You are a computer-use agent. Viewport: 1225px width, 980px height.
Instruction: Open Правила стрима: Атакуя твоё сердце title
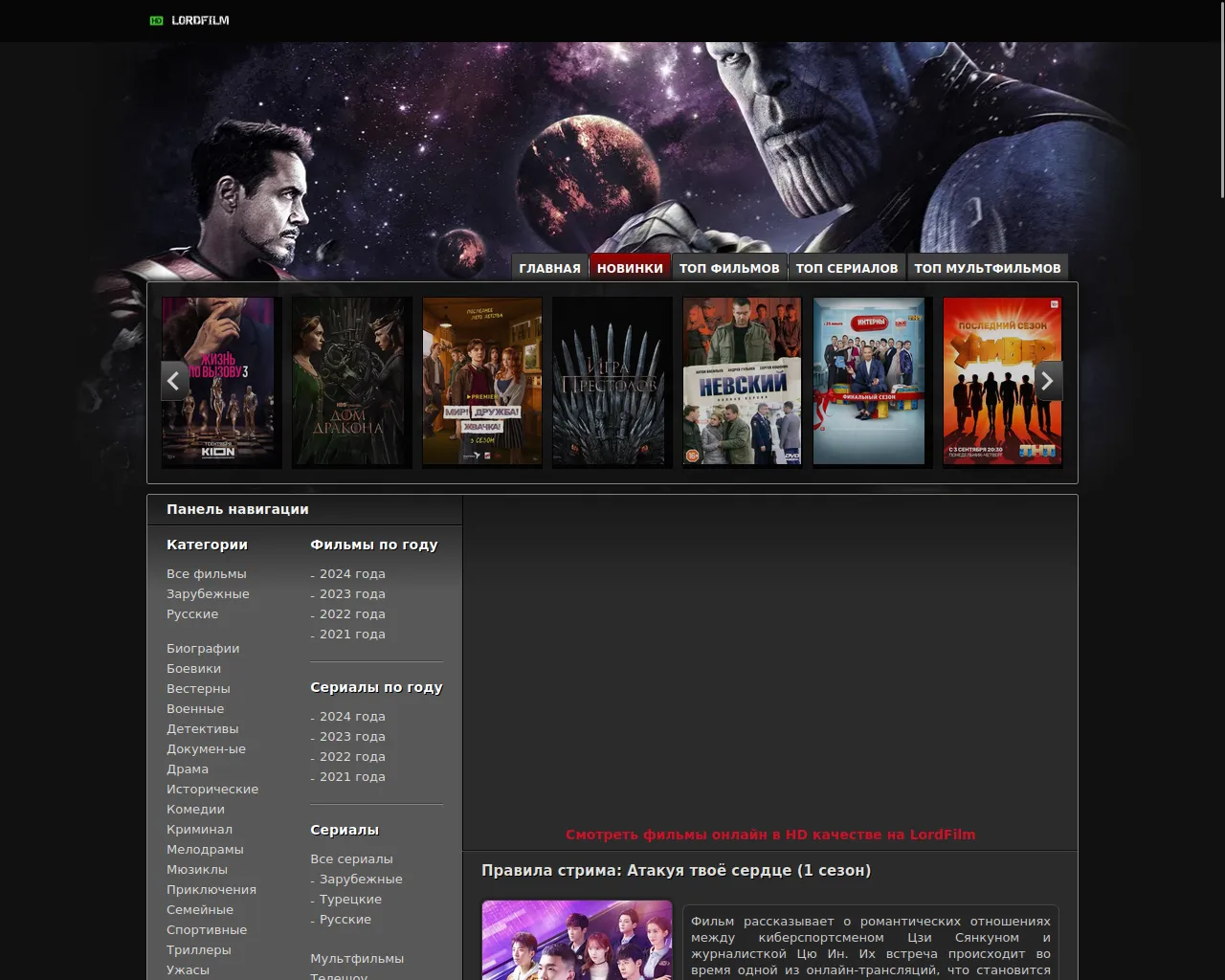pos(676,871)
